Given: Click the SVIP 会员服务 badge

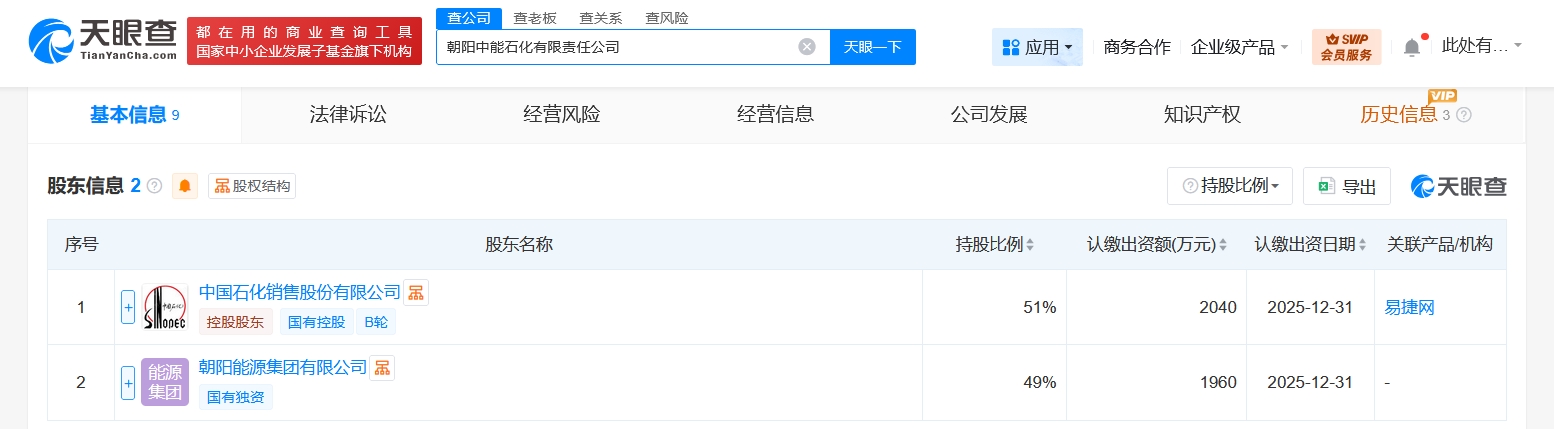Looking at the screenshot, I should 1346,47.
